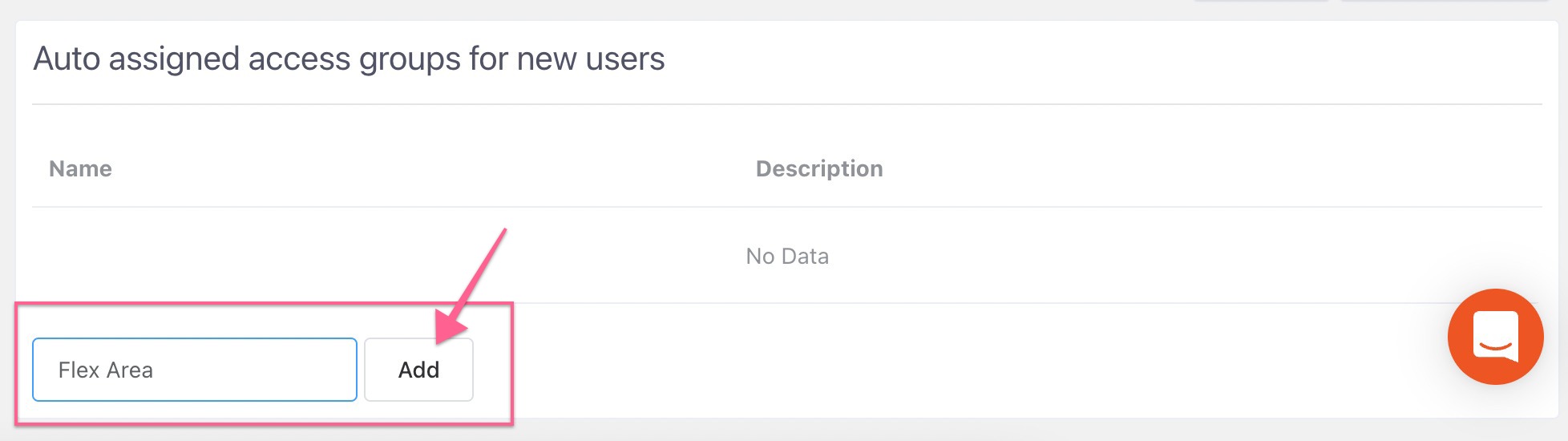1568x441 pixels.
Task: Click the Add button beside Flex Area
Action: pos(418,370)
